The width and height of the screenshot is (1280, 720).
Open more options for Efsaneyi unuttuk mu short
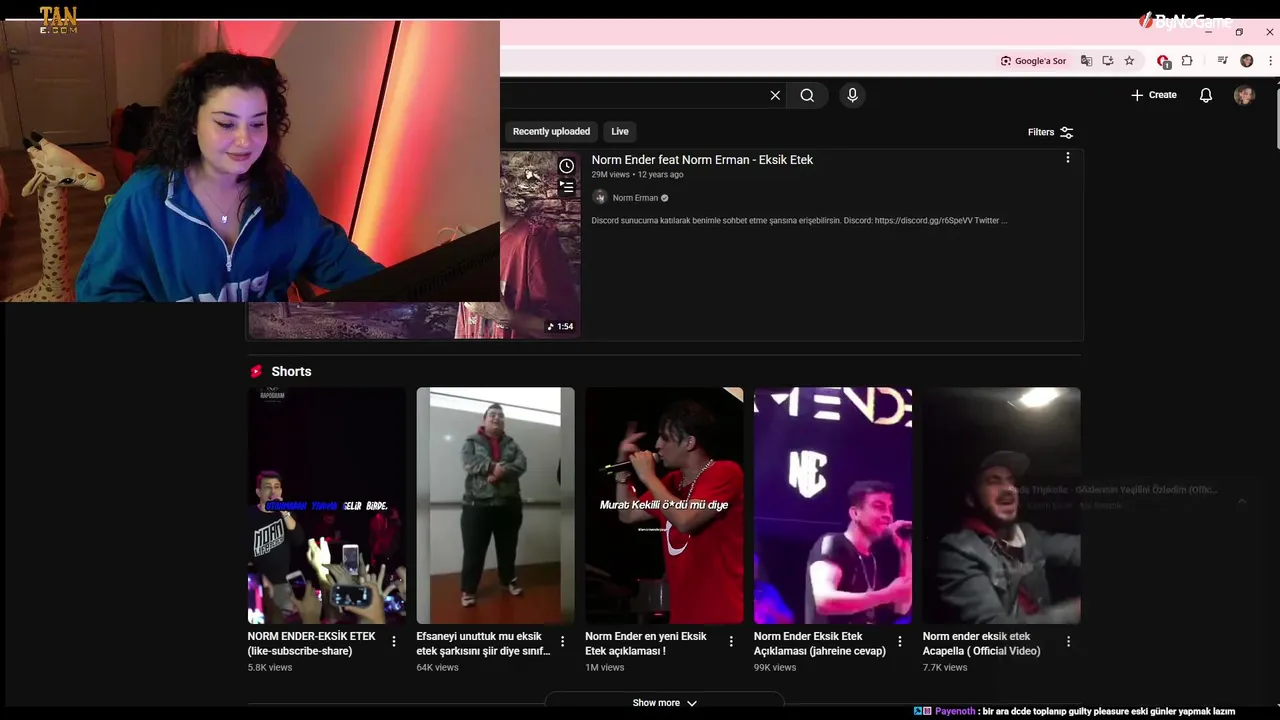(563, 642)
